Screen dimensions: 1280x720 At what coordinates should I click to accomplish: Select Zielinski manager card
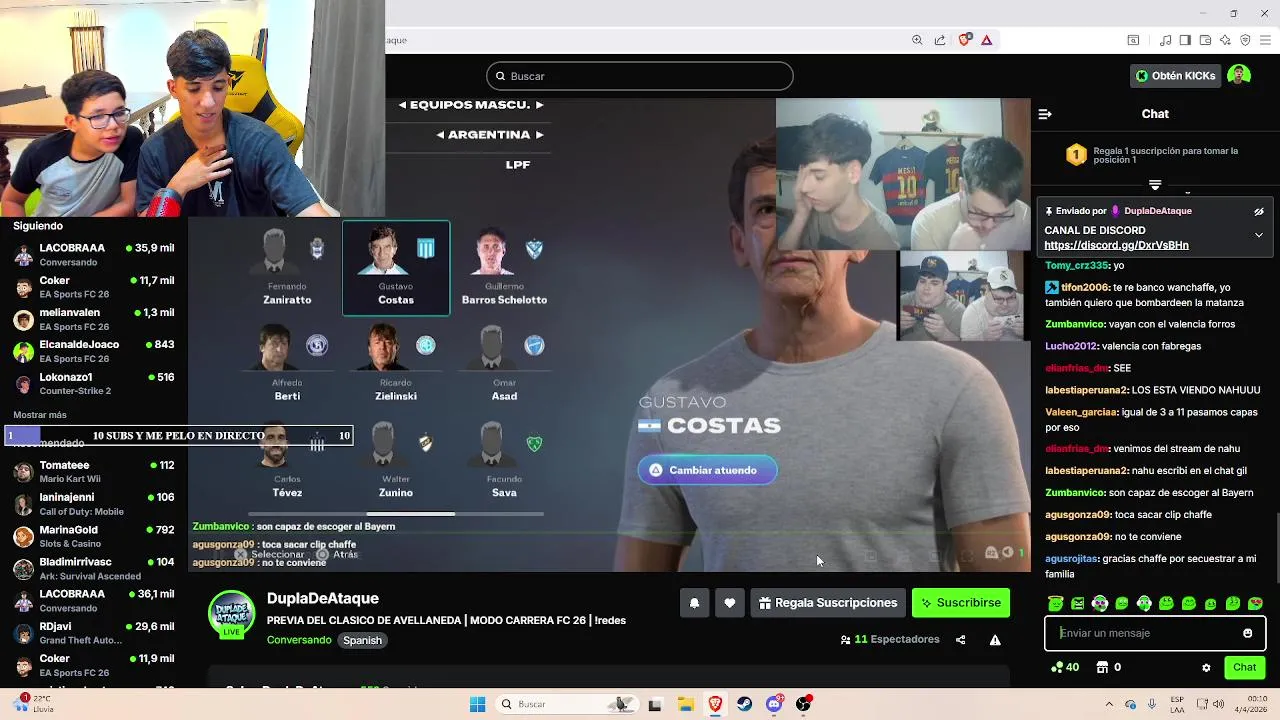coord(396,364)
